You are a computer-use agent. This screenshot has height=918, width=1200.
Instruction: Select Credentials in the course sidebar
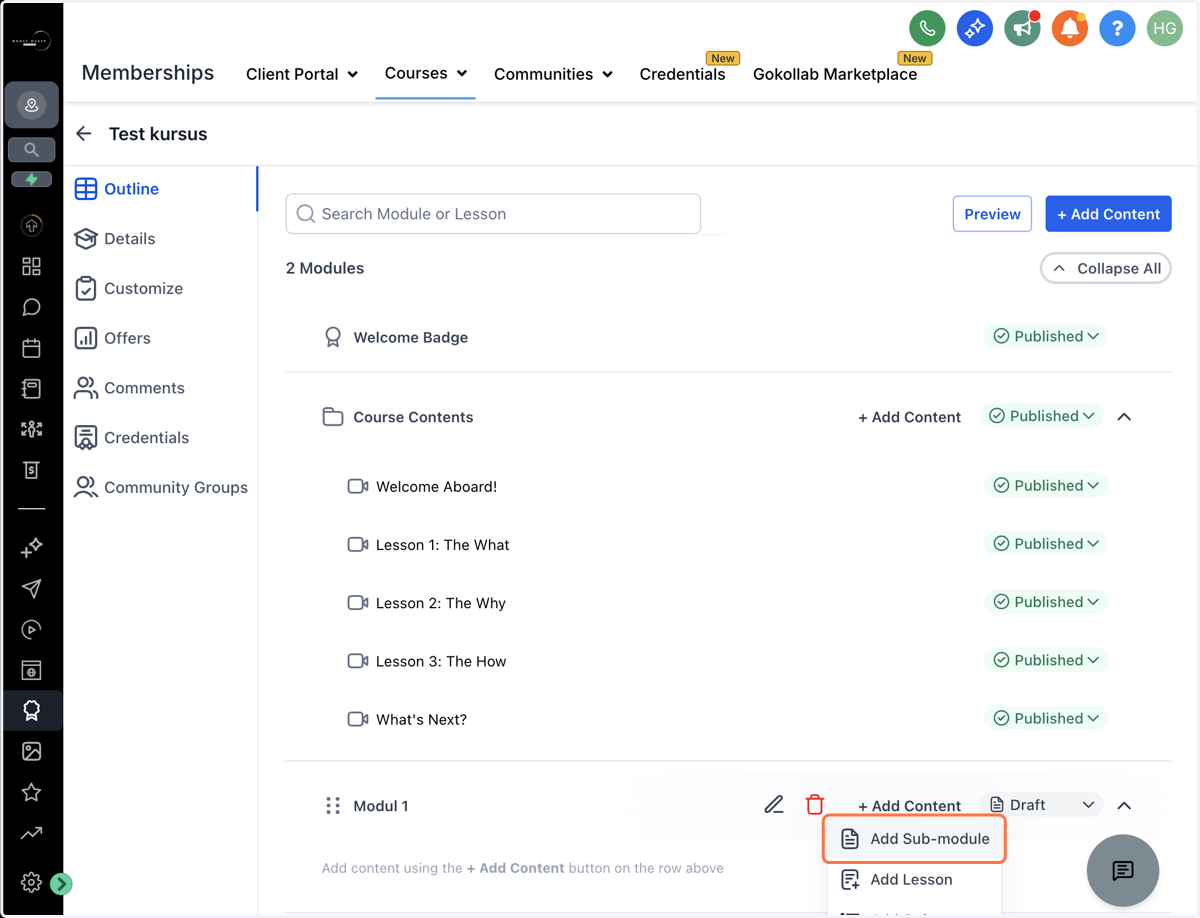[132, 438]
